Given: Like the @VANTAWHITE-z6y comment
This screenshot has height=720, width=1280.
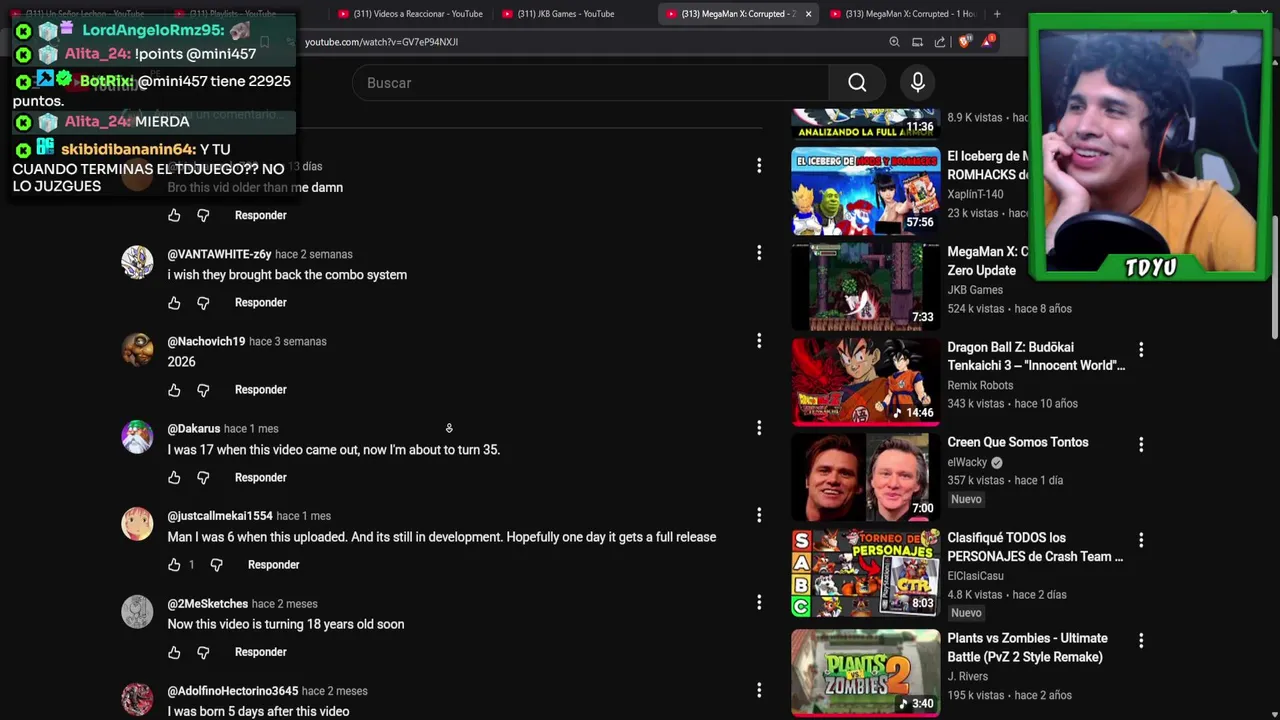Looking at the screenshot, I should tap(174, 303).
